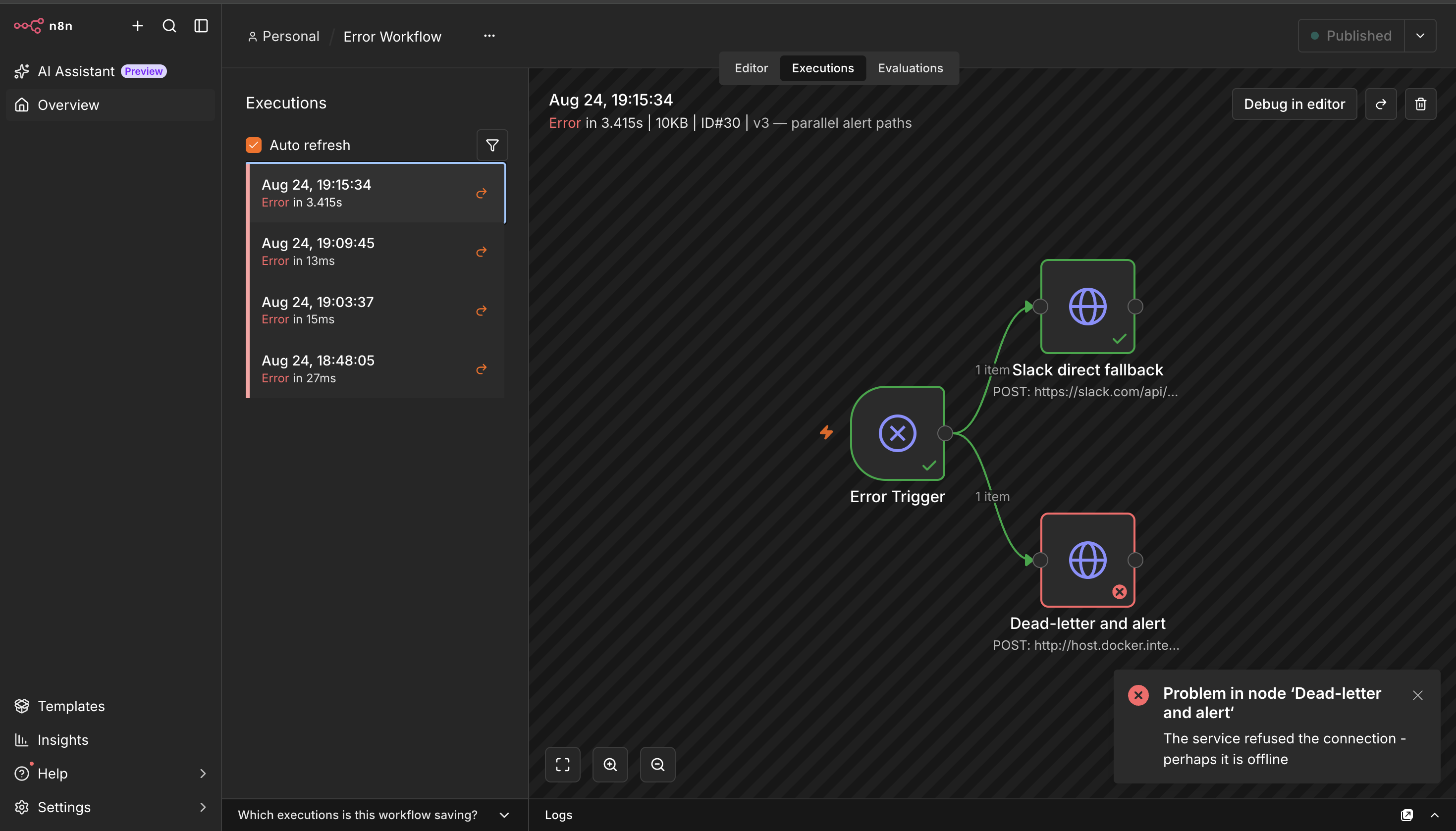
Task: Close the Dead-letter problem notification
Action: (x=1418, y=695)
